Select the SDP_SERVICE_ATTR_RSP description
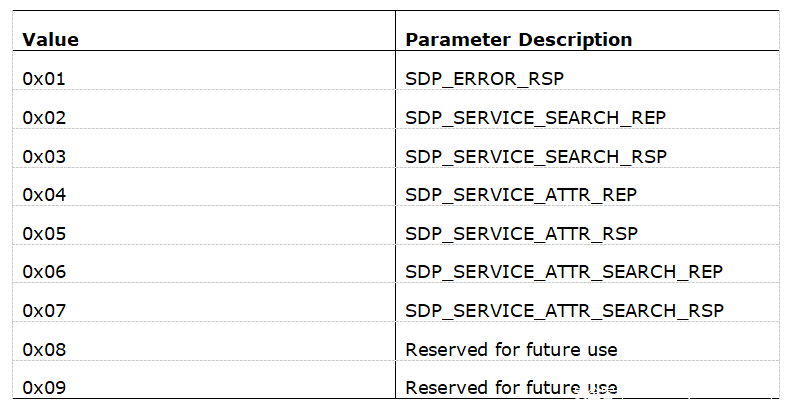This screenshot has width=790, height=412. pos(521,233)
